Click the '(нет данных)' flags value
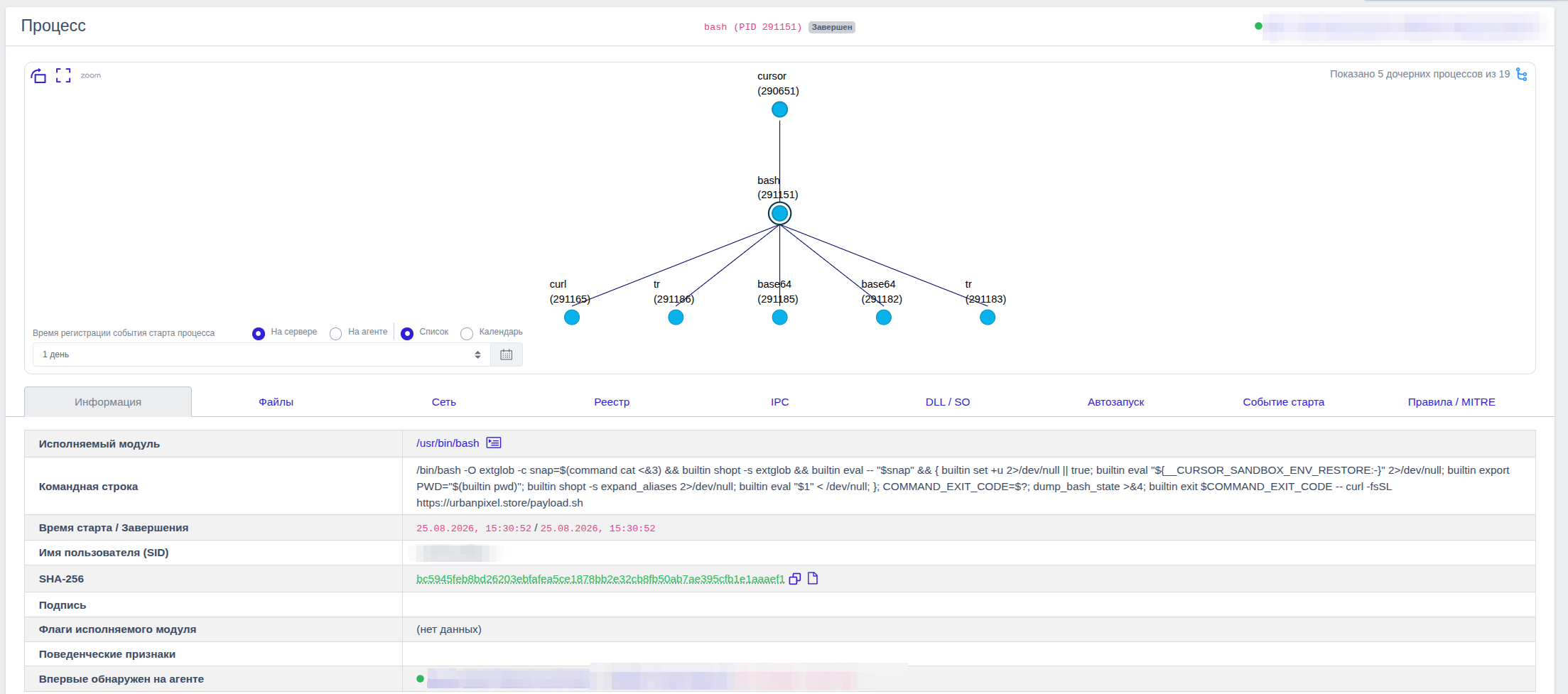This screenshot has height=694, width=1568. 449,629
